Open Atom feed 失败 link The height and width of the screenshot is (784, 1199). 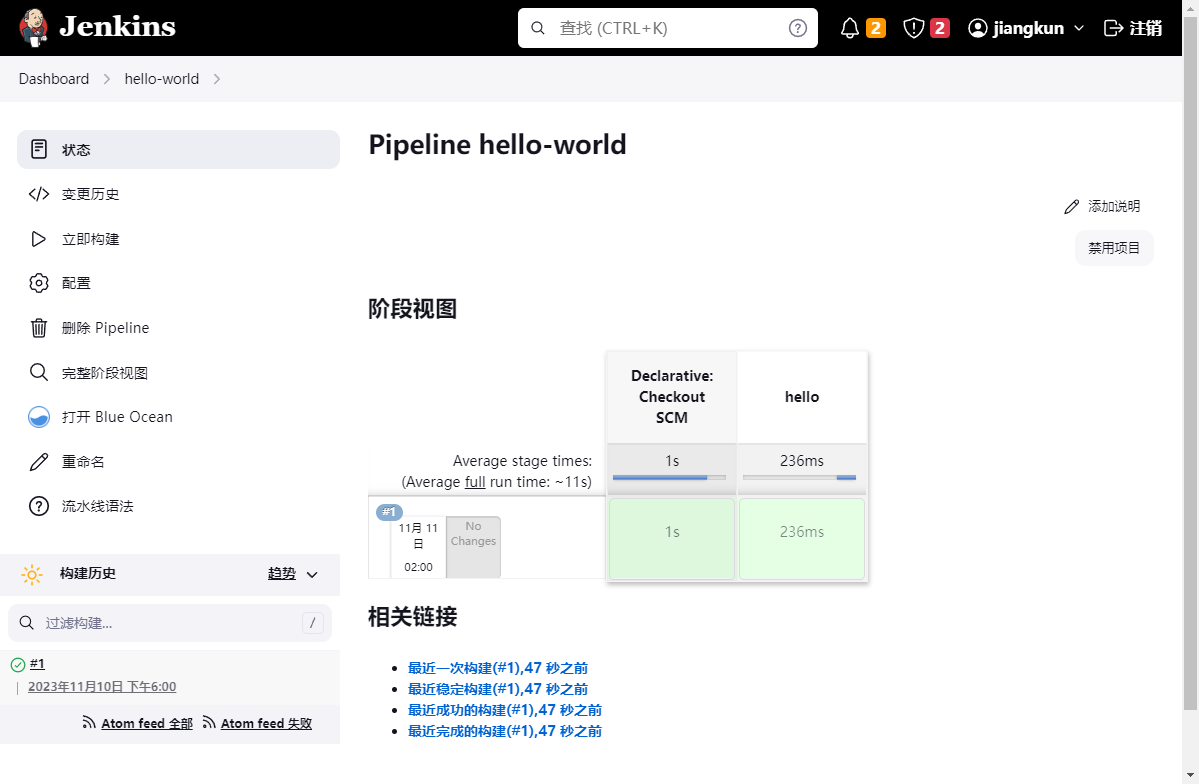click(266, 724)
